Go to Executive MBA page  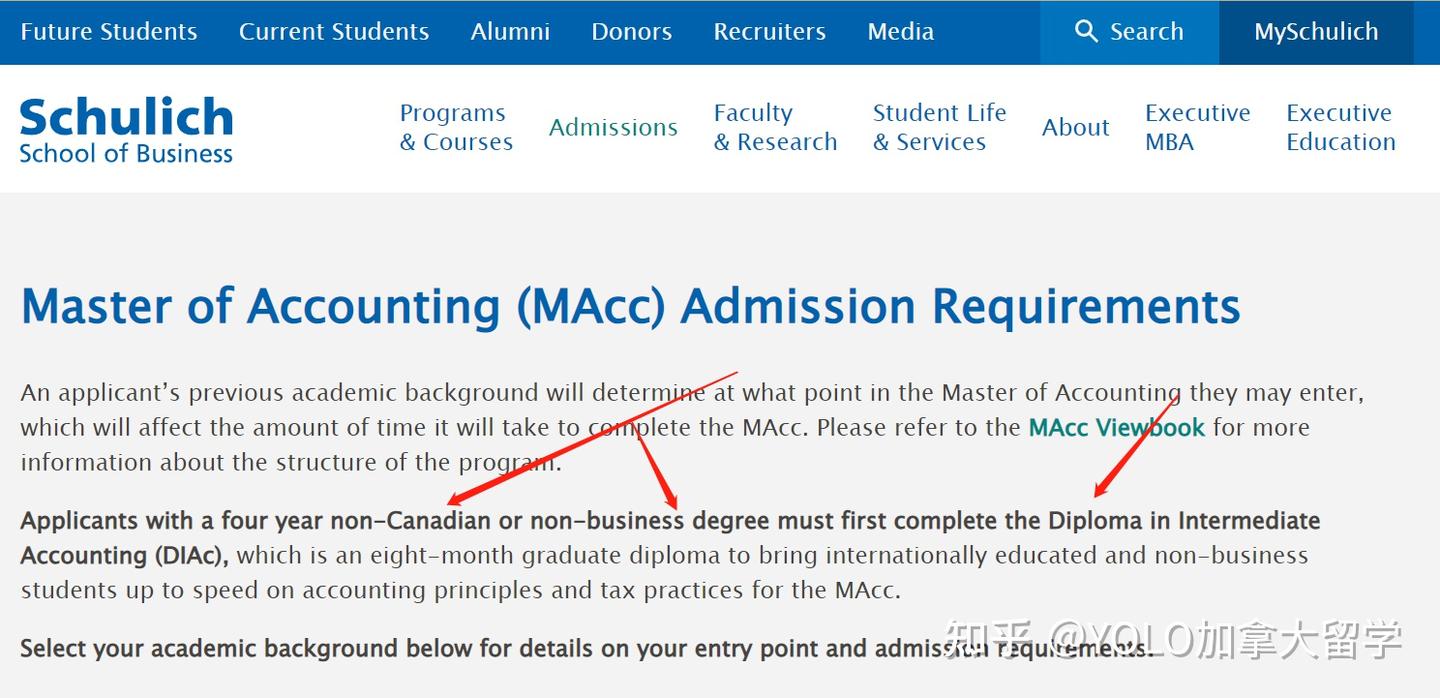(1197, 127)
